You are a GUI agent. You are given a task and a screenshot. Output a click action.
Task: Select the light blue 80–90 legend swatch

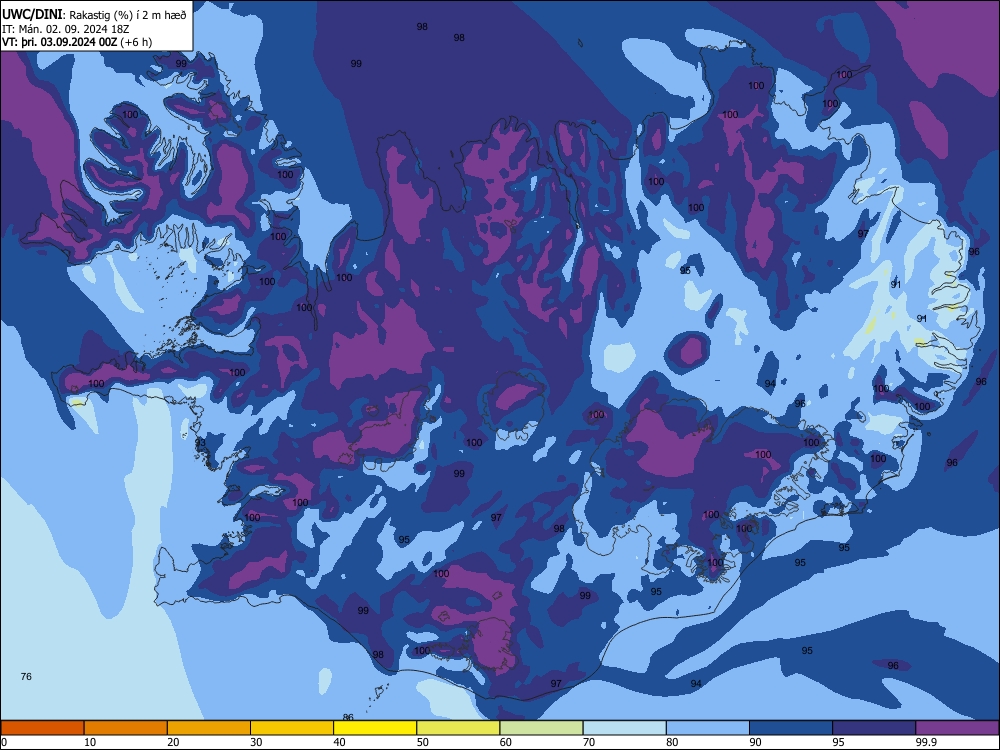(708, 728)
